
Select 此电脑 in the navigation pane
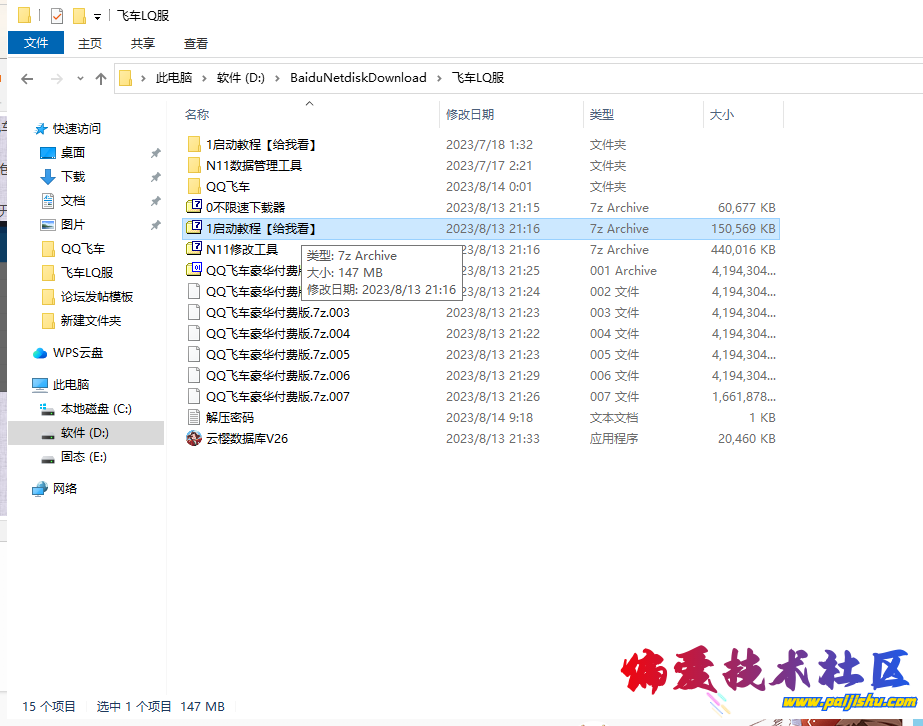click(x=71, y=384)
